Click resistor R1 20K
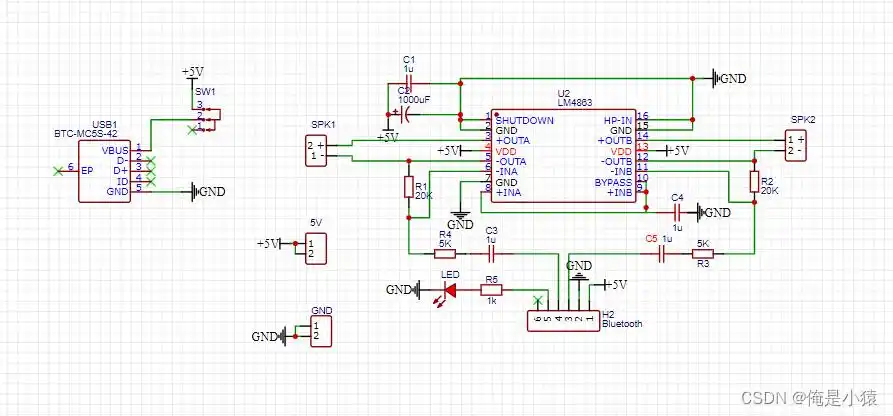893x416 pixels. point(409,187)
